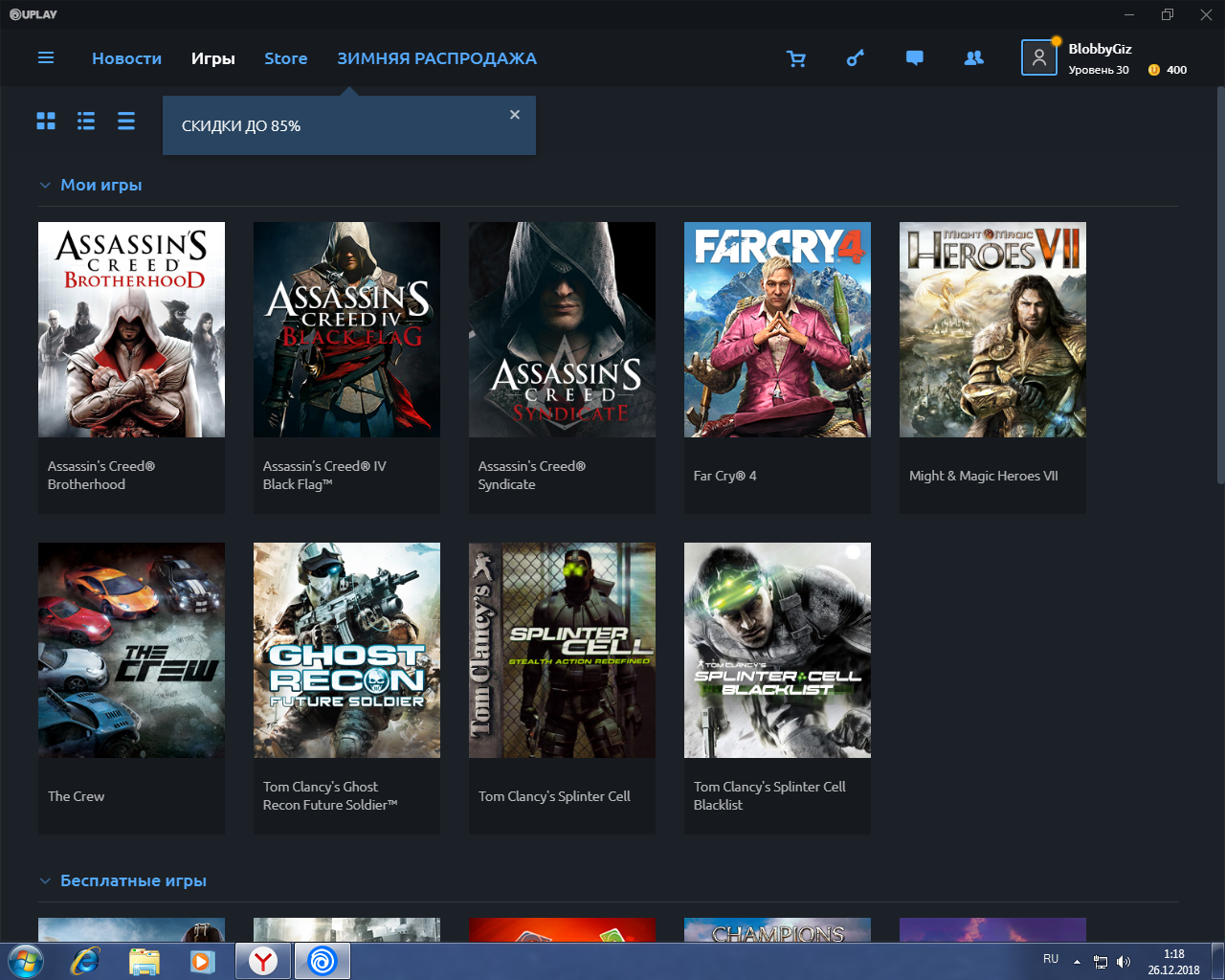Open Yandex Browser from taskbar
The height and width of the screenshot is (980, 1225).
(x=263, y=961)
